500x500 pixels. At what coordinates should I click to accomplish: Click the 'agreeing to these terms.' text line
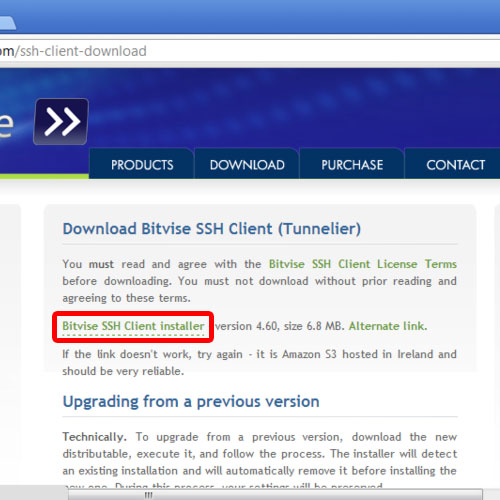(126, 298)
